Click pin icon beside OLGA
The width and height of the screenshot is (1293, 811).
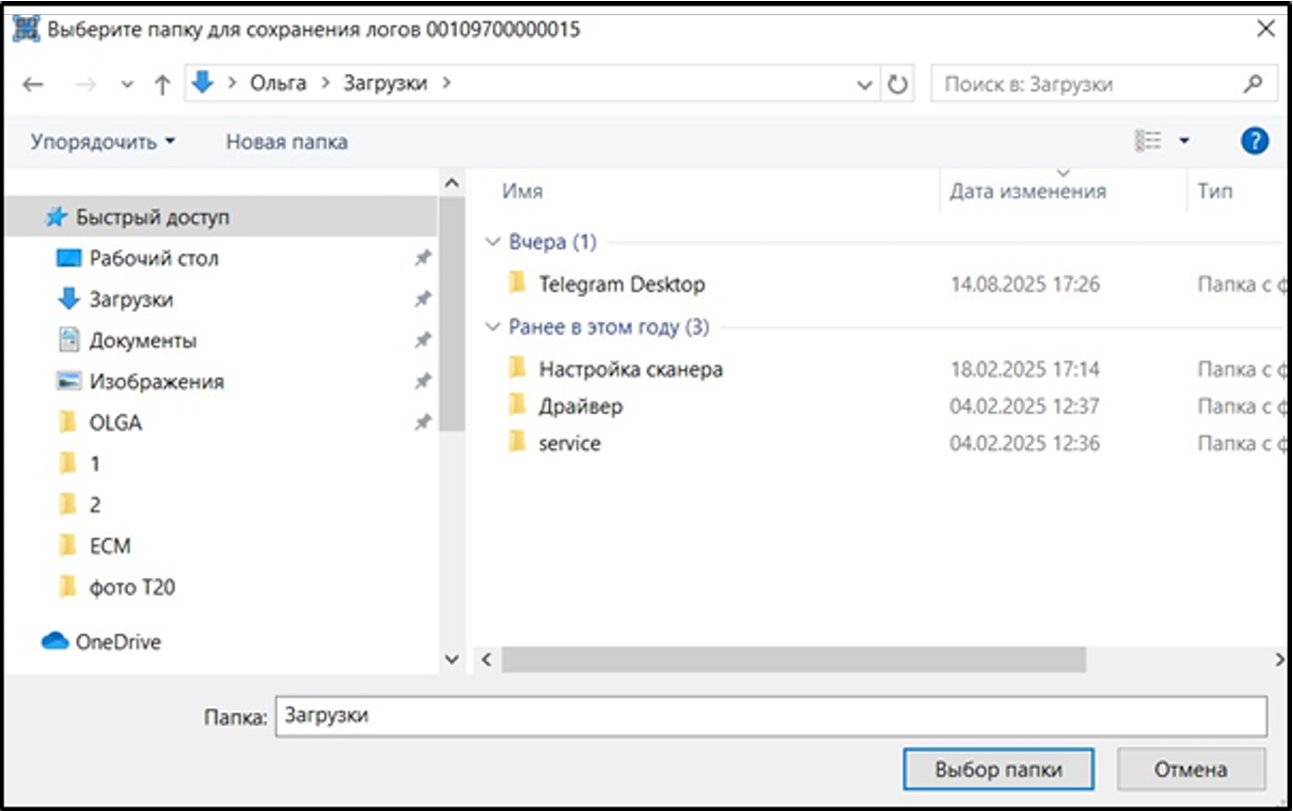(x=422, y=422)
